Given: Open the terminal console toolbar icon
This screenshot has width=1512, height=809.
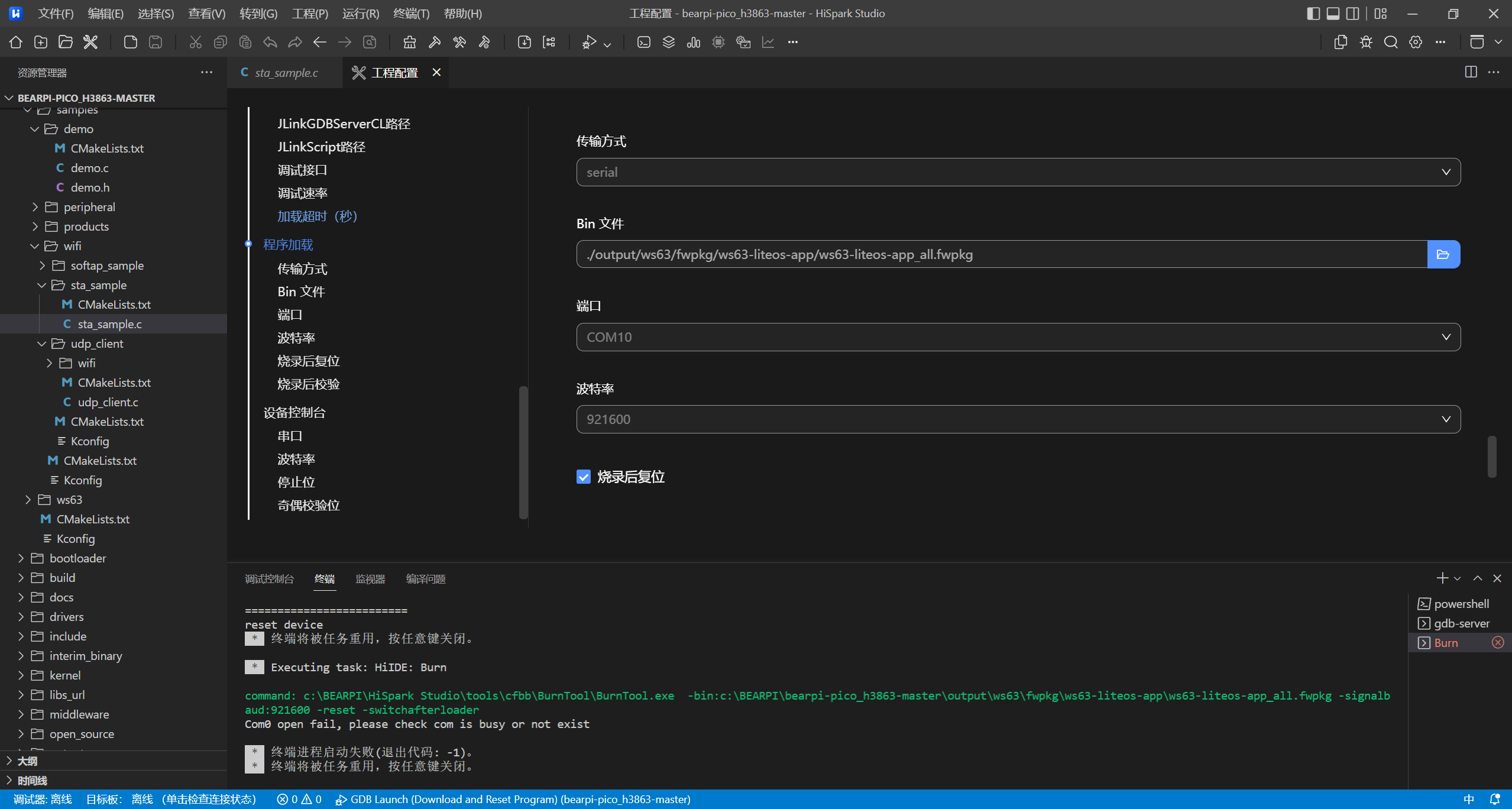Looking at the screenshot, I should 643,42.
